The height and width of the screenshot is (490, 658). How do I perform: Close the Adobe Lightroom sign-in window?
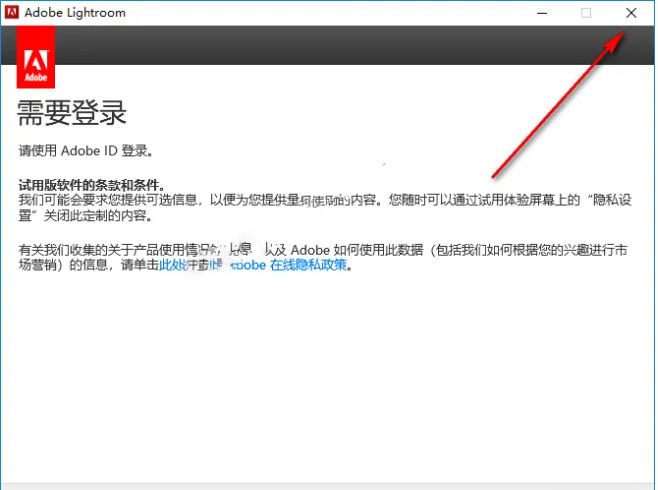pos(630,13)
